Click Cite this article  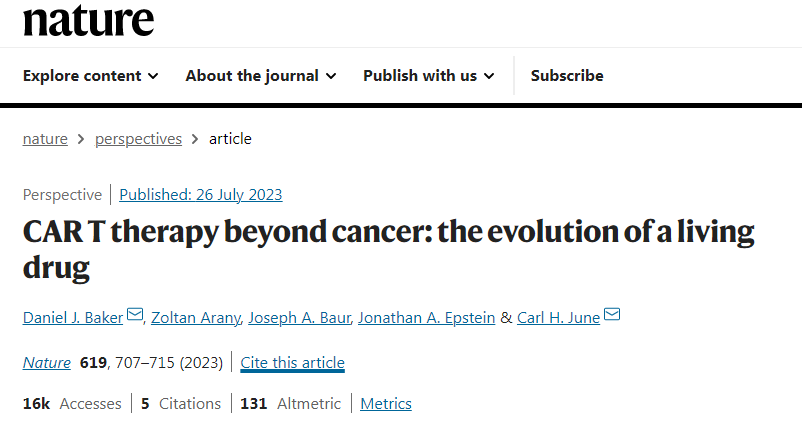(x=292, y=362)
